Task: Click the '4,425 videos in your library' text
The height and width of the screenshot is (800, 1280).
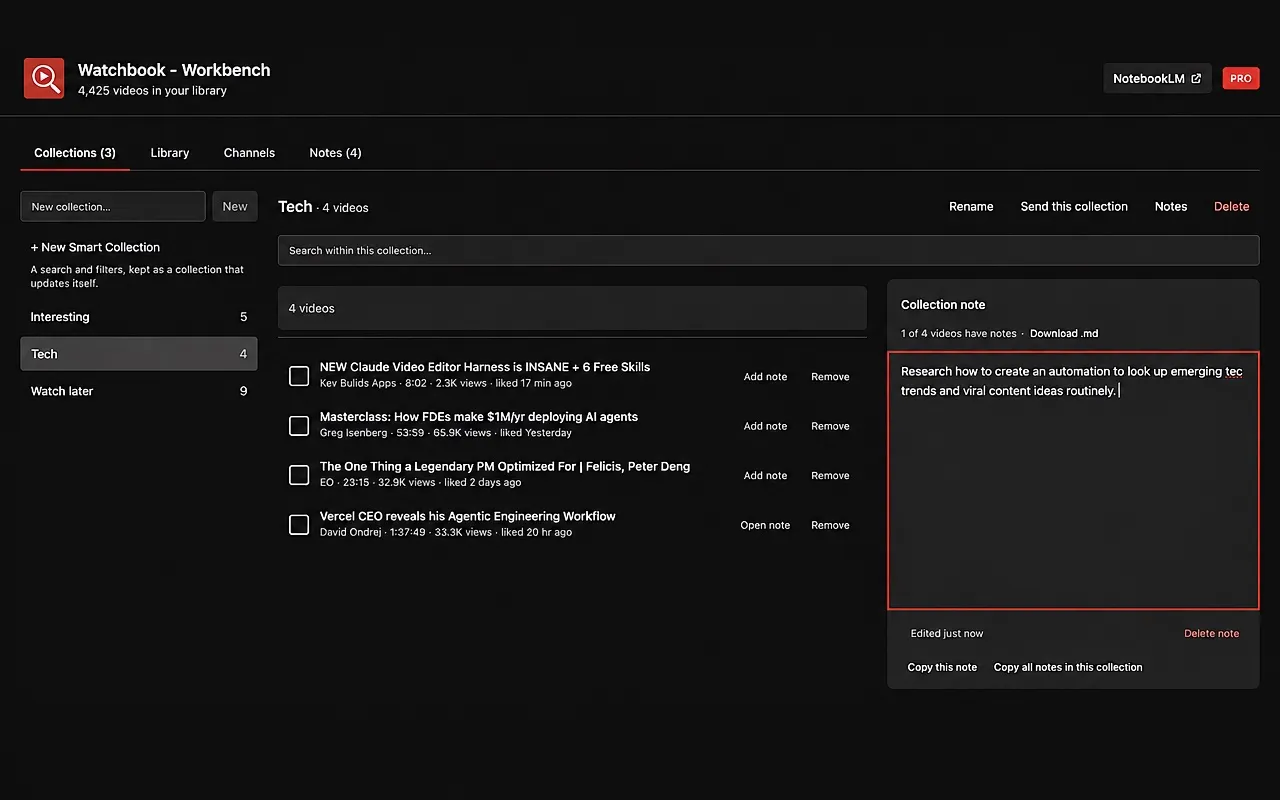Action: (152, 91)
